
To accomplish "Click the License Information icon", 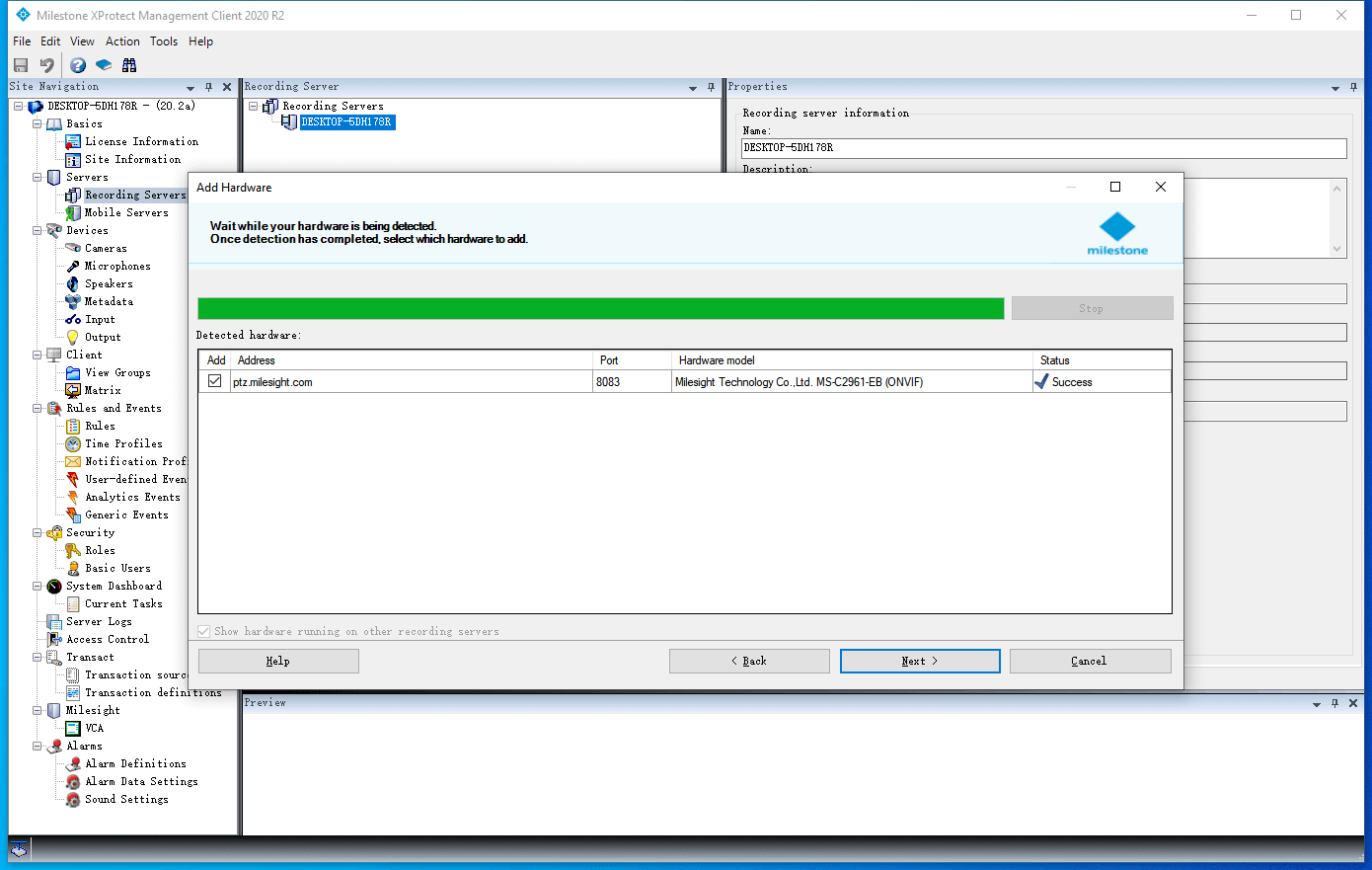I will click(x=73, y=142).
